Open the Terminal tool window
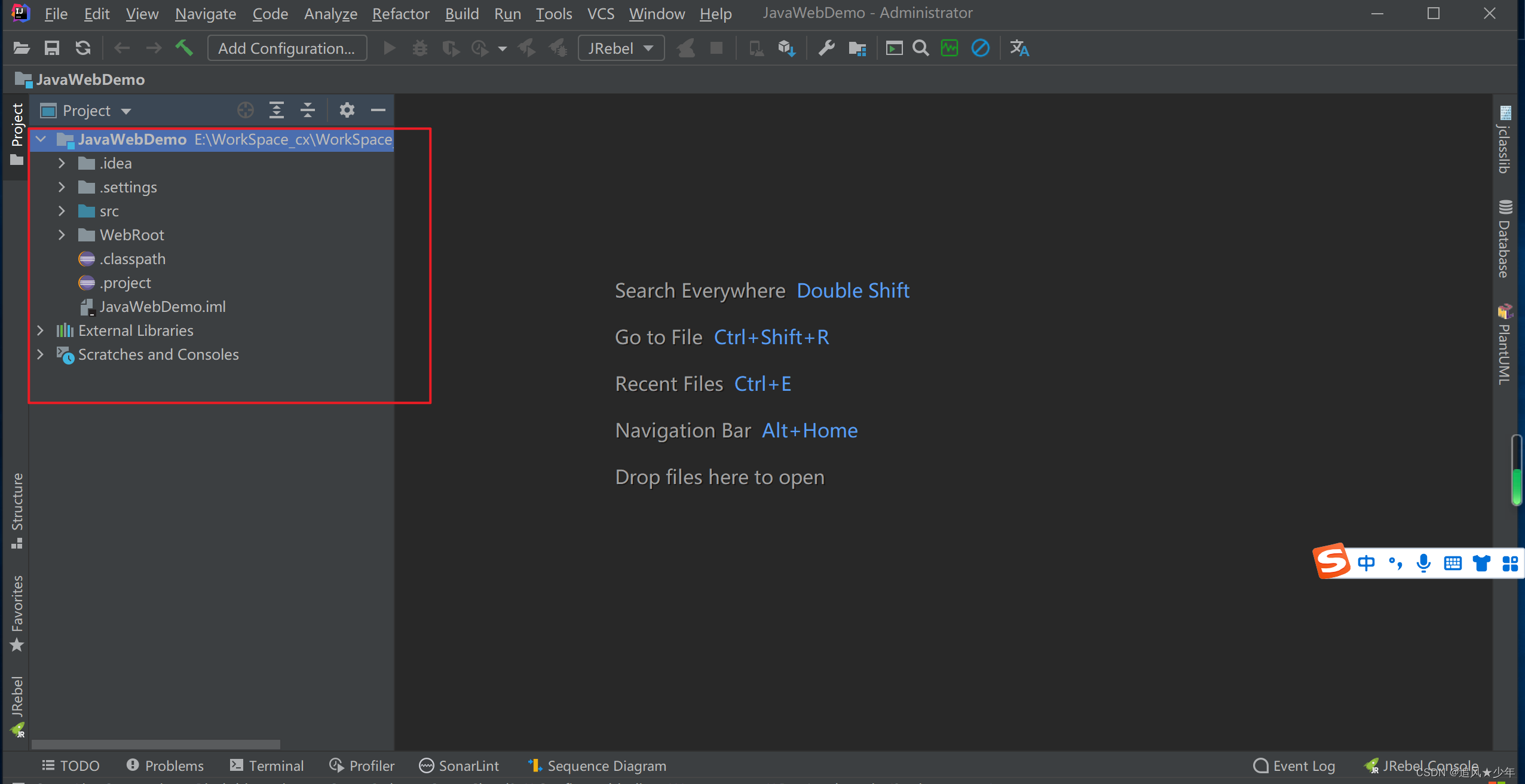This screenshot has height=784, width=1525. 267,765
